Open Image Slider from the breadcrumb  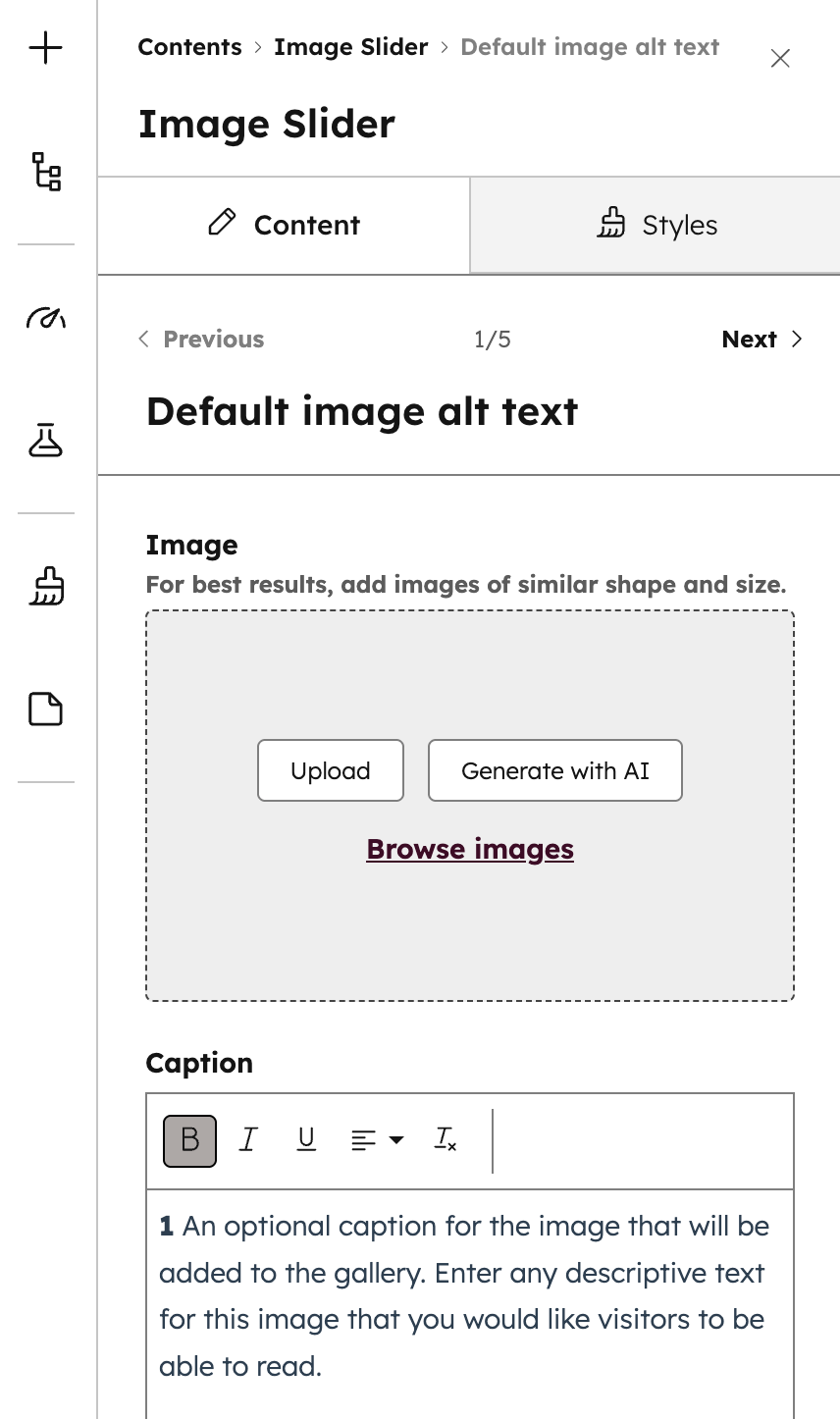pyautogui.click(x=350, y=46)
